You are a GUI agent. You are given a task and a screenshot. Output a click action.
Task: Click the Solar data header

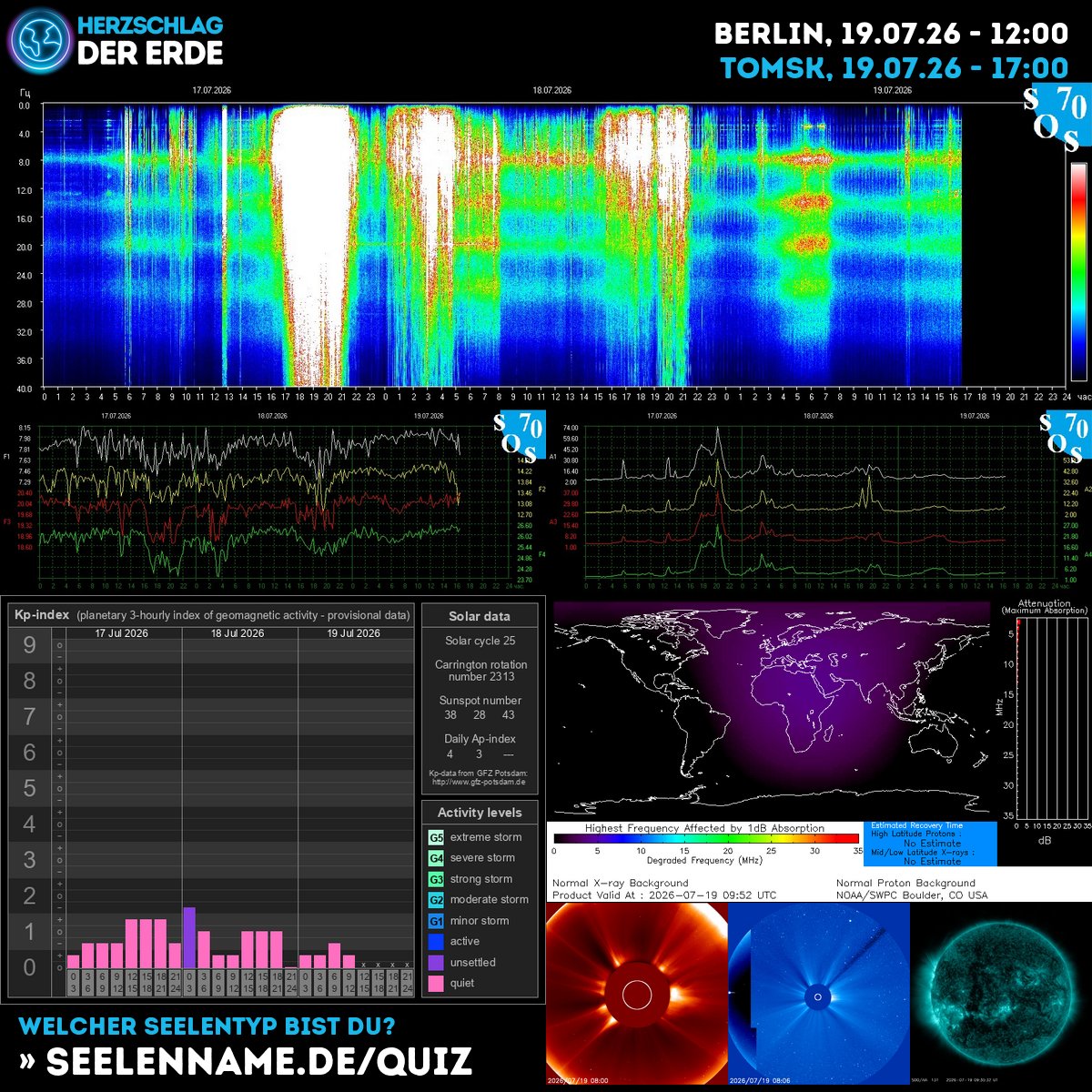tap(480, 616)
